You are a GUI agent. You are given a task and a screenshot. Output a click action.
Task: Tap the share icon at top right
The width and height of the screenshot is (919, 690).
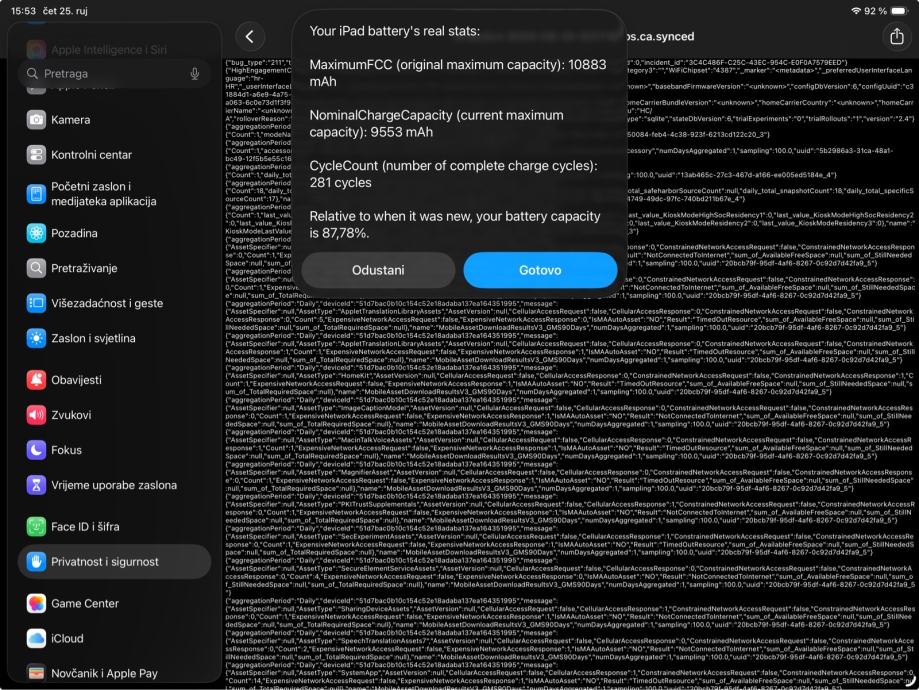(897, 37)
